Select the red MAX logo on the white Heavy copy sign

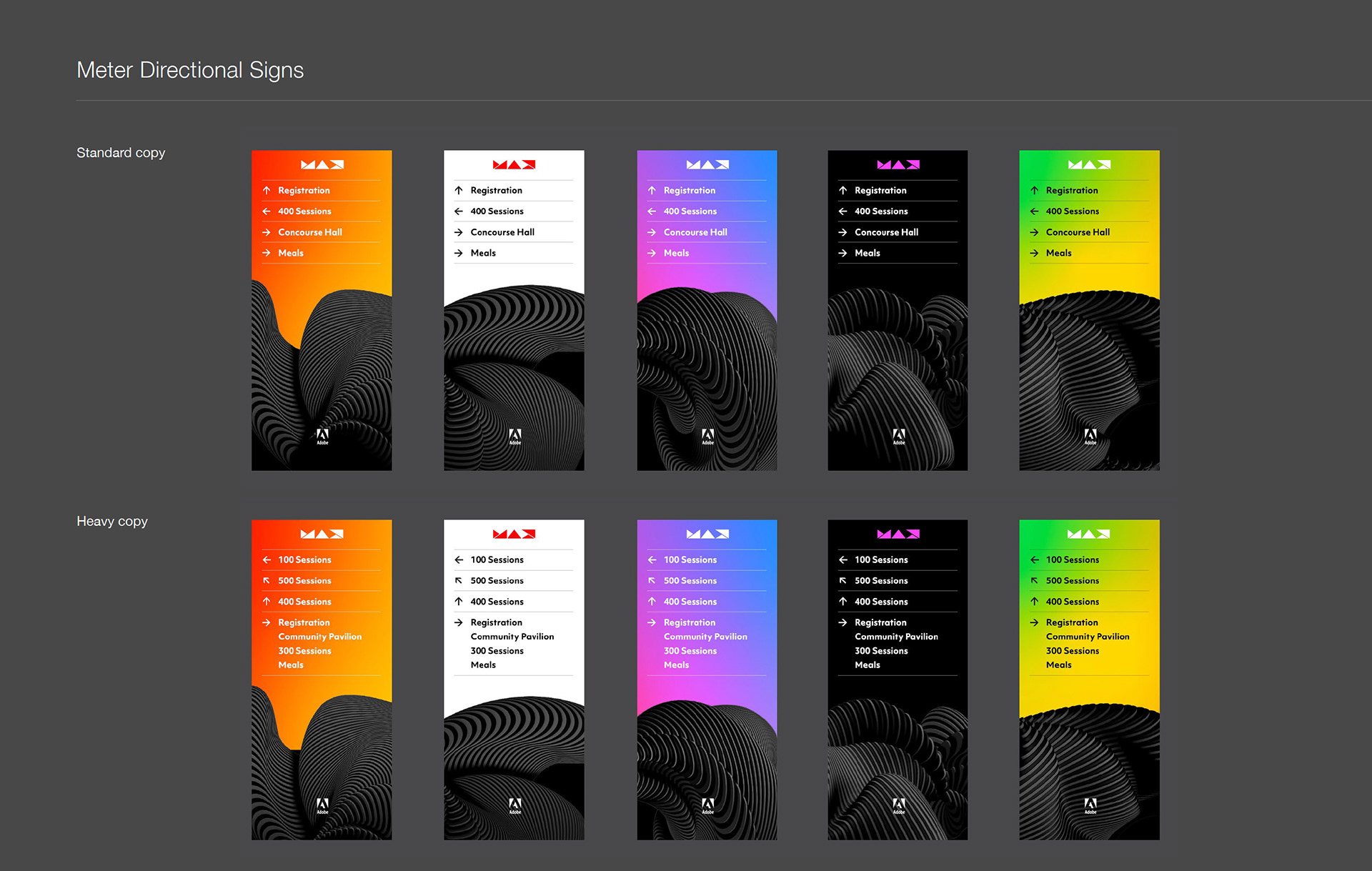514,534
